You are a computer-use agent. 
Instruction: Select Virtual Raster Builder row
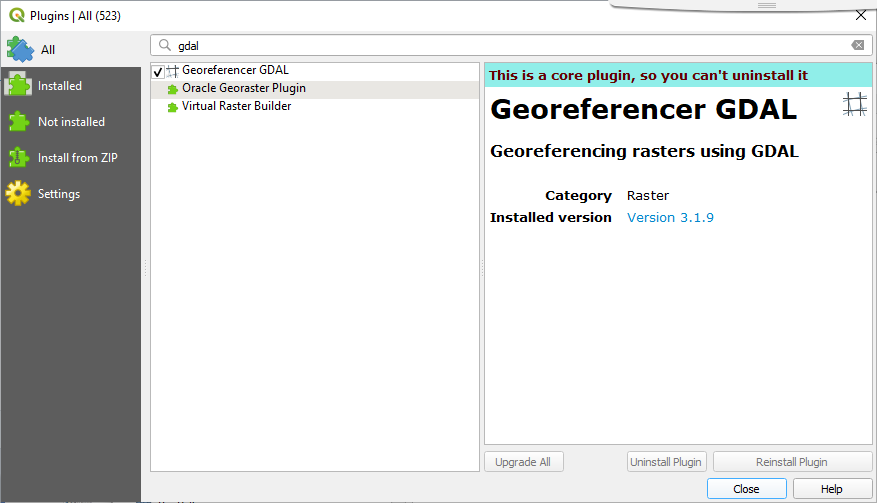coord(315,106)
